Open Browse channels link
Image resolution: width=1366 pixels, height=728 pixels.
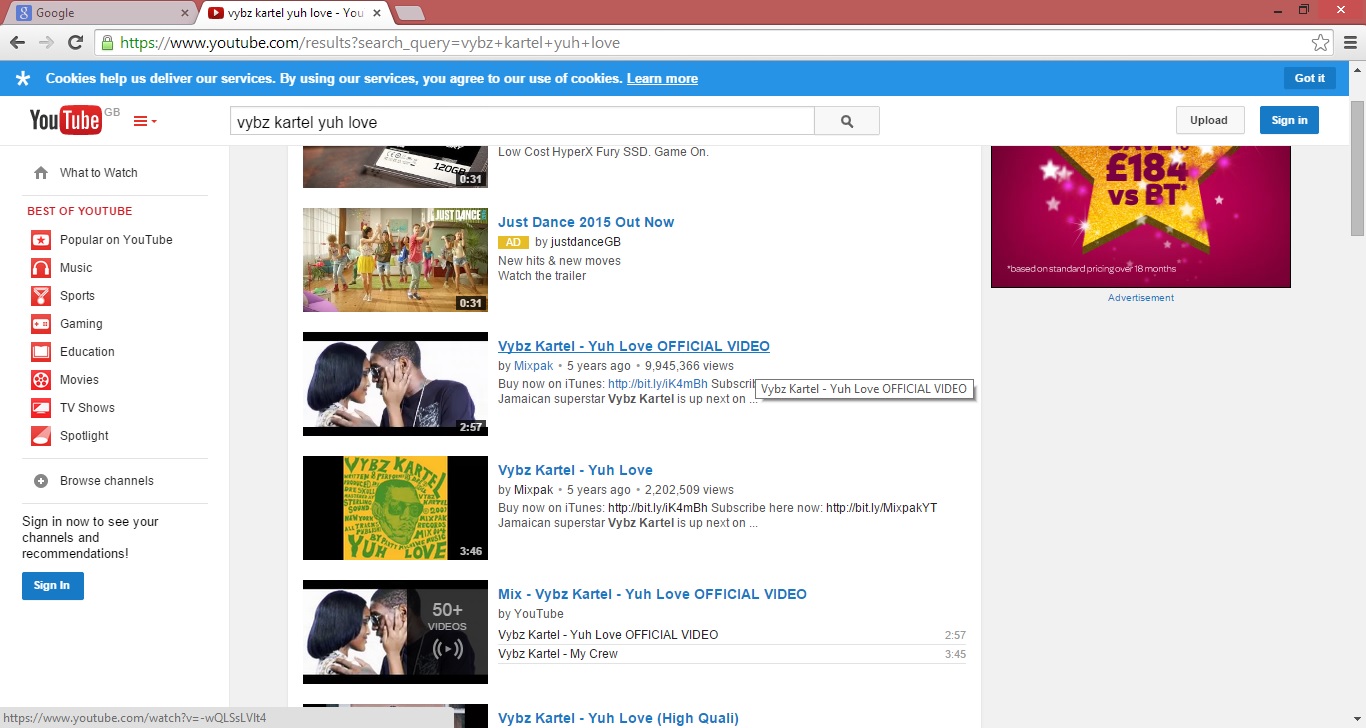107,481
